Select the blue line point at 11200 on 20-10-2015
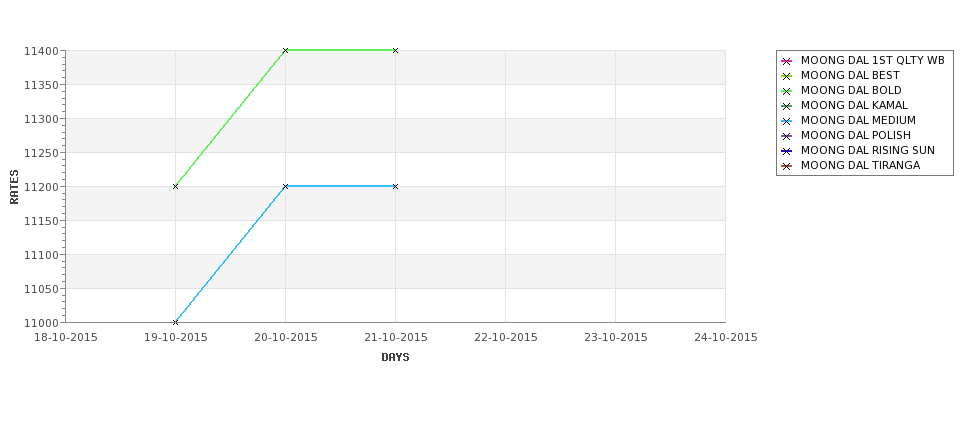The image size is (975, 429). pos(285,187)
